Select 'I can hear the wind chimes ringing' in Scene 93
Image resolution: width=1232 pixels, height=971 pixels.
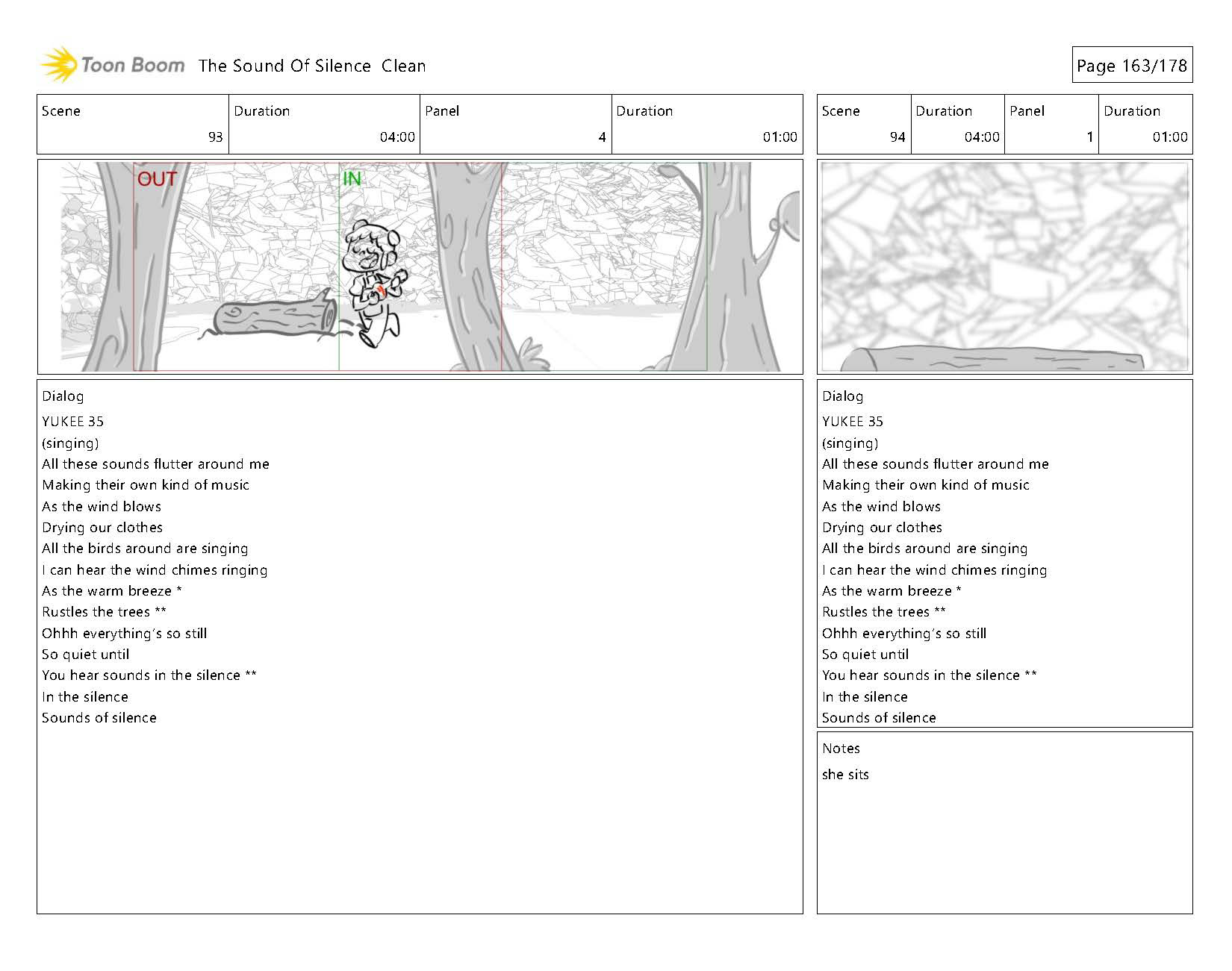155,569
